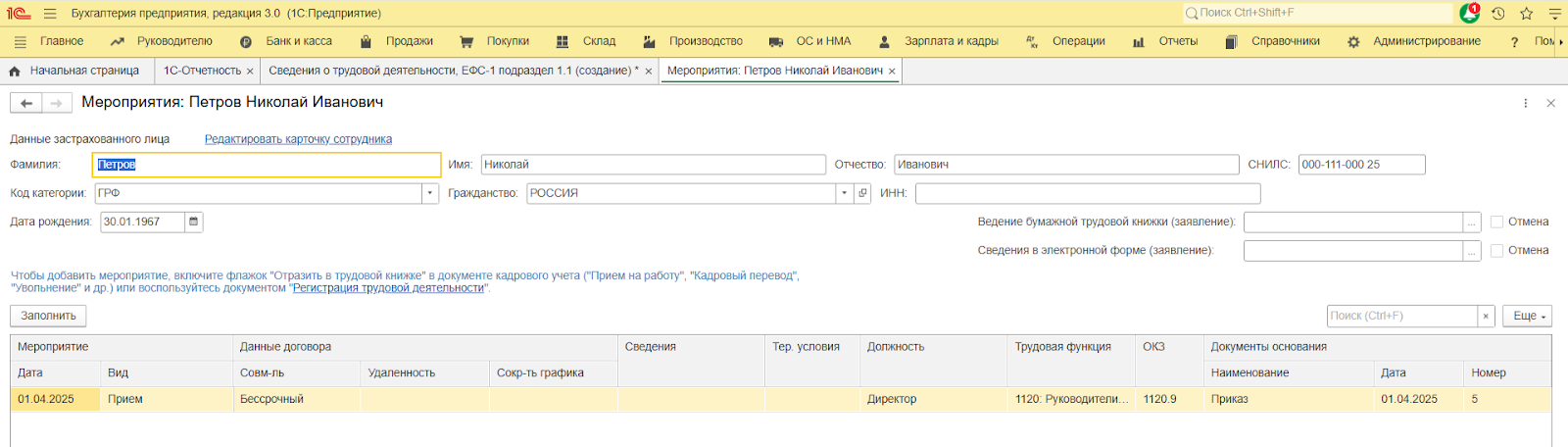Viewport: 1568px width, 447px height.
Task: Click the notifications bell icon
Action: pos(1469,14)
